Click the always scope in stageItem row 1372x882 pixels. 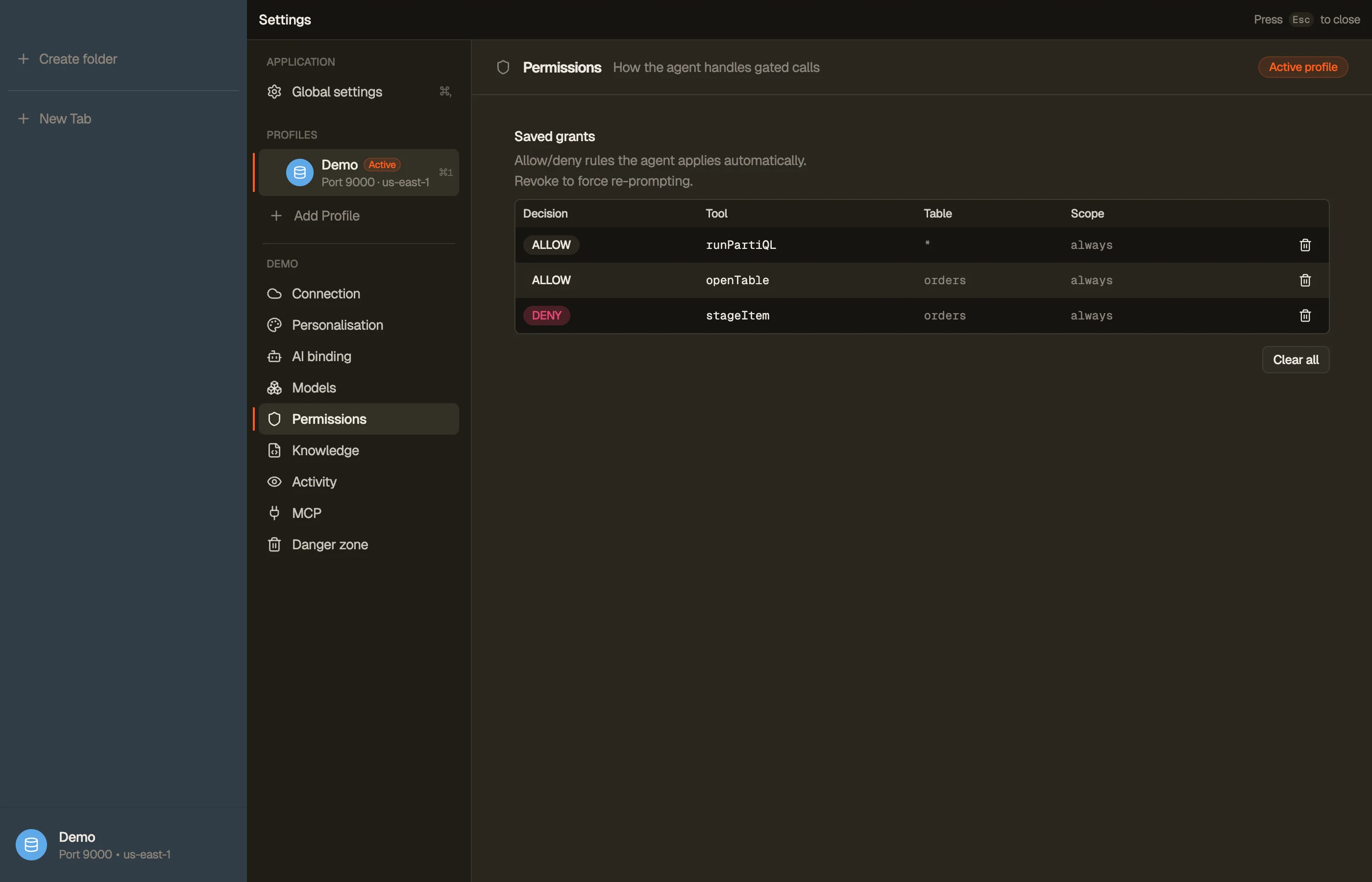click(x=1091, y=316)
